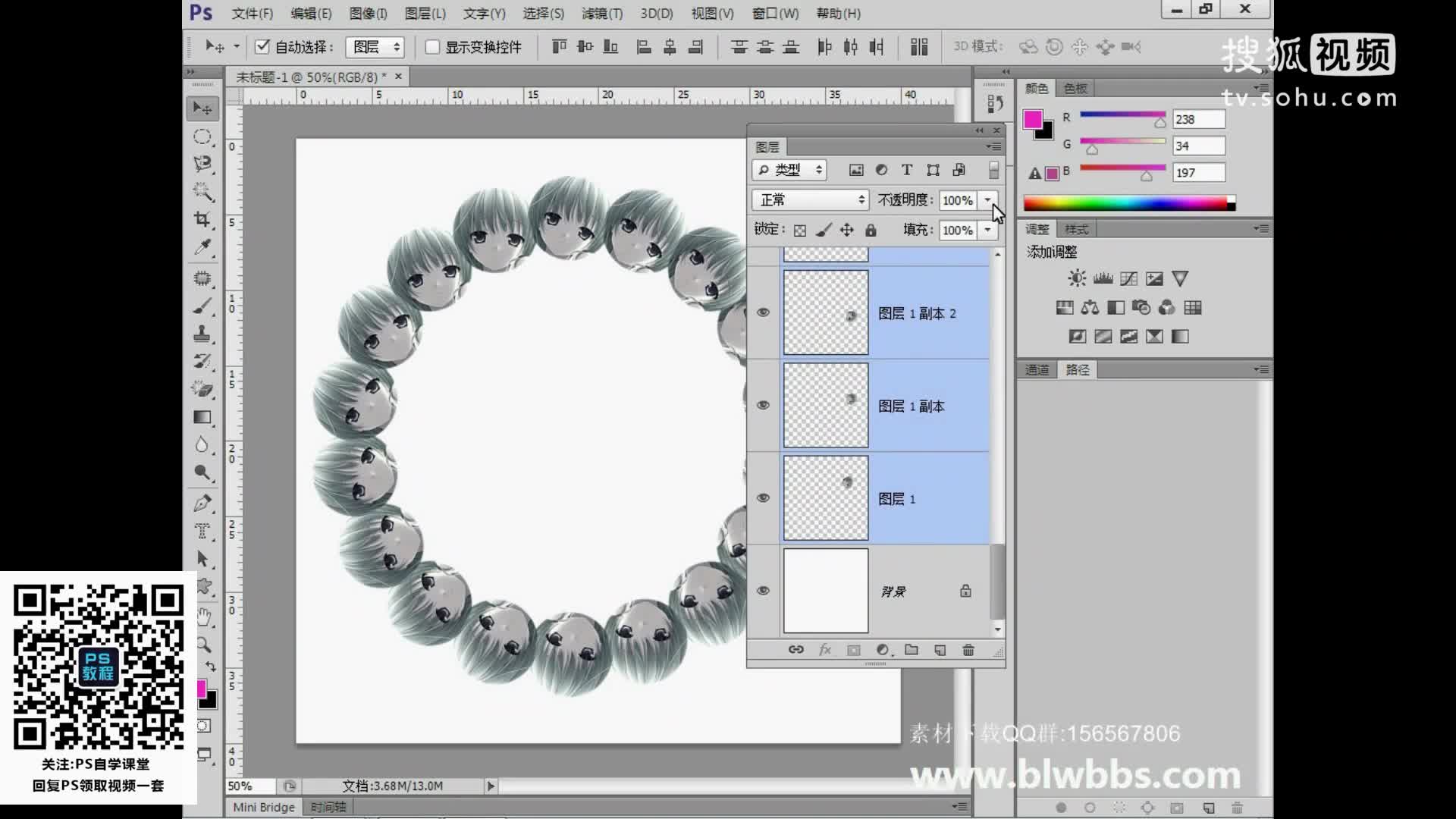The width and height of the screenshot is (1456, 819).
Task: Create a new layer group folder
Action: (x=912, y=650)
